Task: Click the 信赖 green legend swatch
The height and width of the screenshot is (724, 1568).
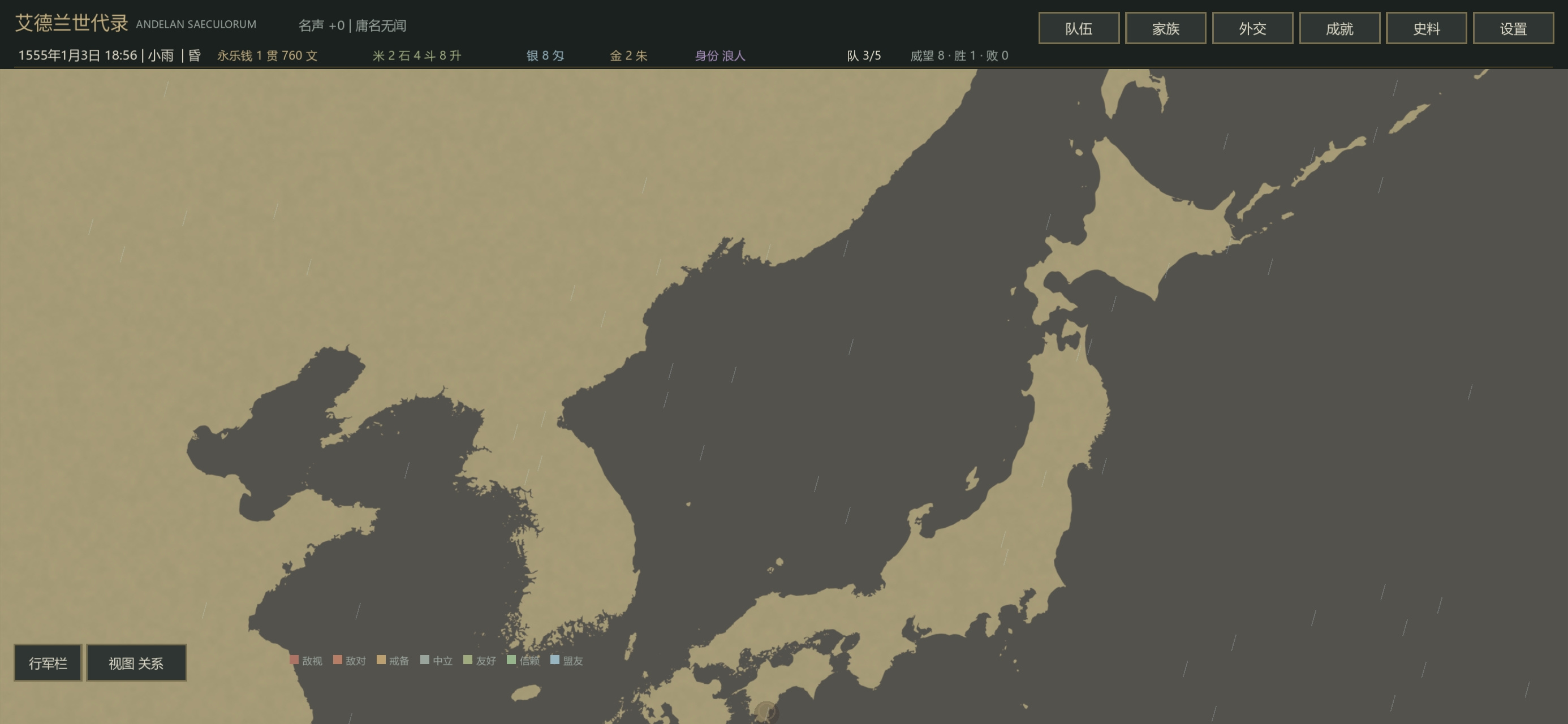Action: click(511, 660)
